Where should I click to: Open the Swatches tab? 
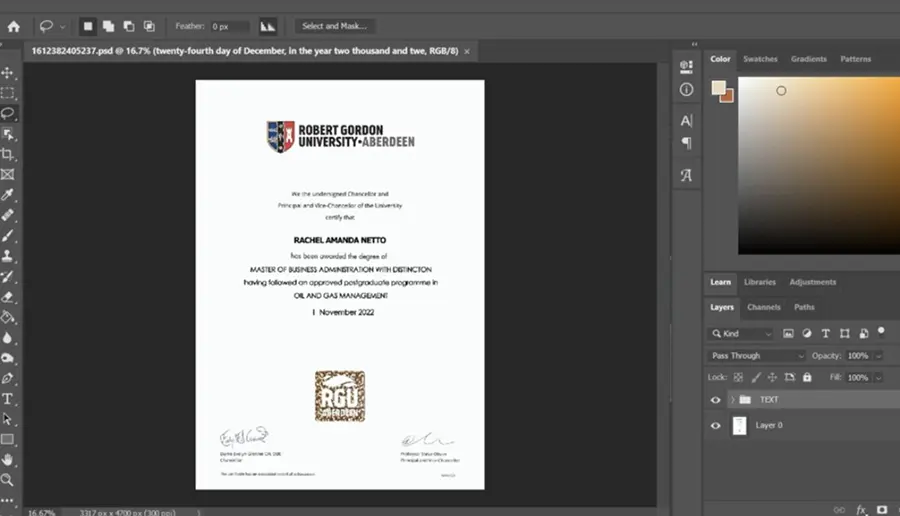tap(760, 59)
